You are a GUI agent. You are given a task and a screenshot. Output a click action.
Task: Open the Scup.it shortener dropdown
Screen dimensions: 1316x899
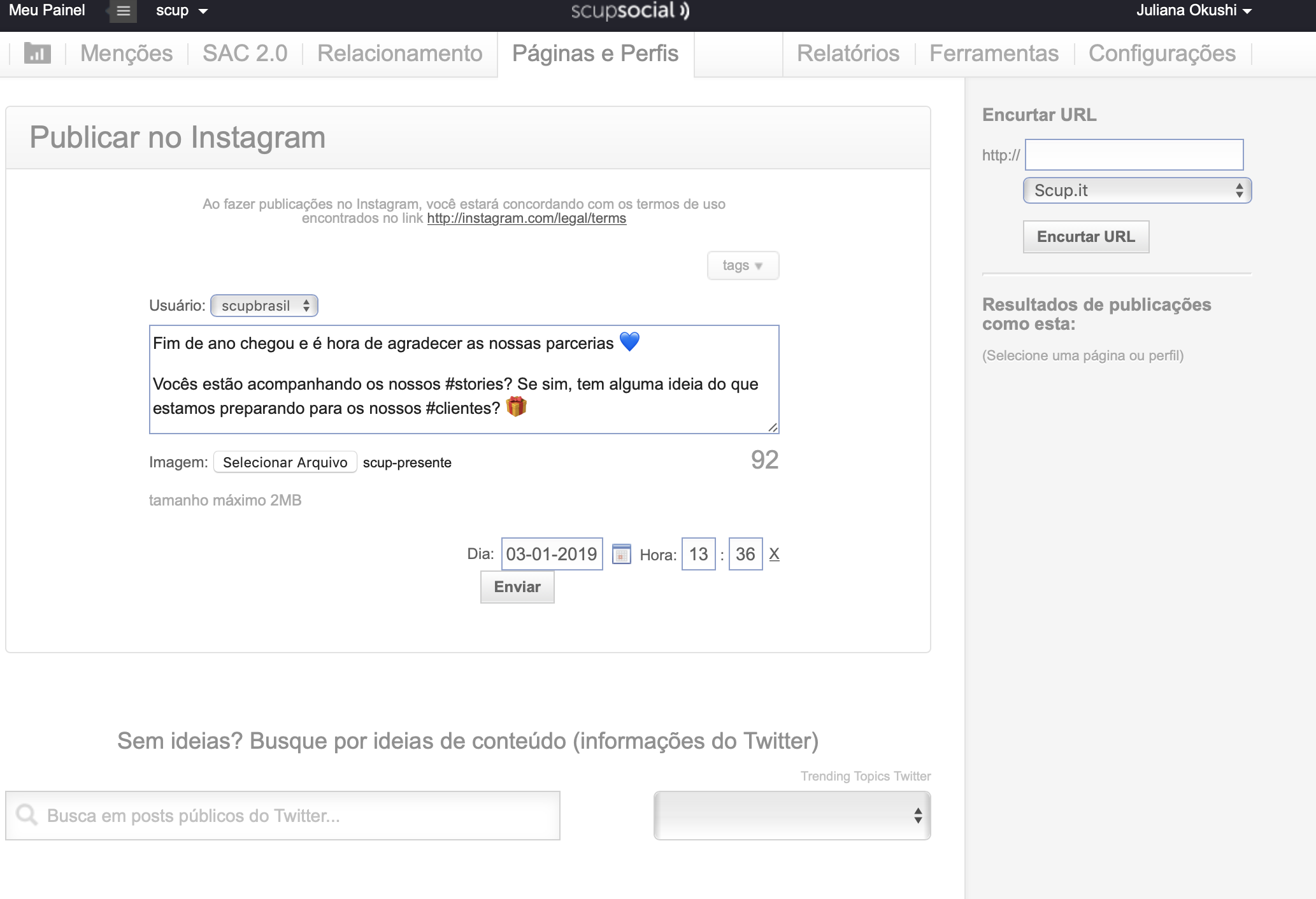pos(1137,190)
